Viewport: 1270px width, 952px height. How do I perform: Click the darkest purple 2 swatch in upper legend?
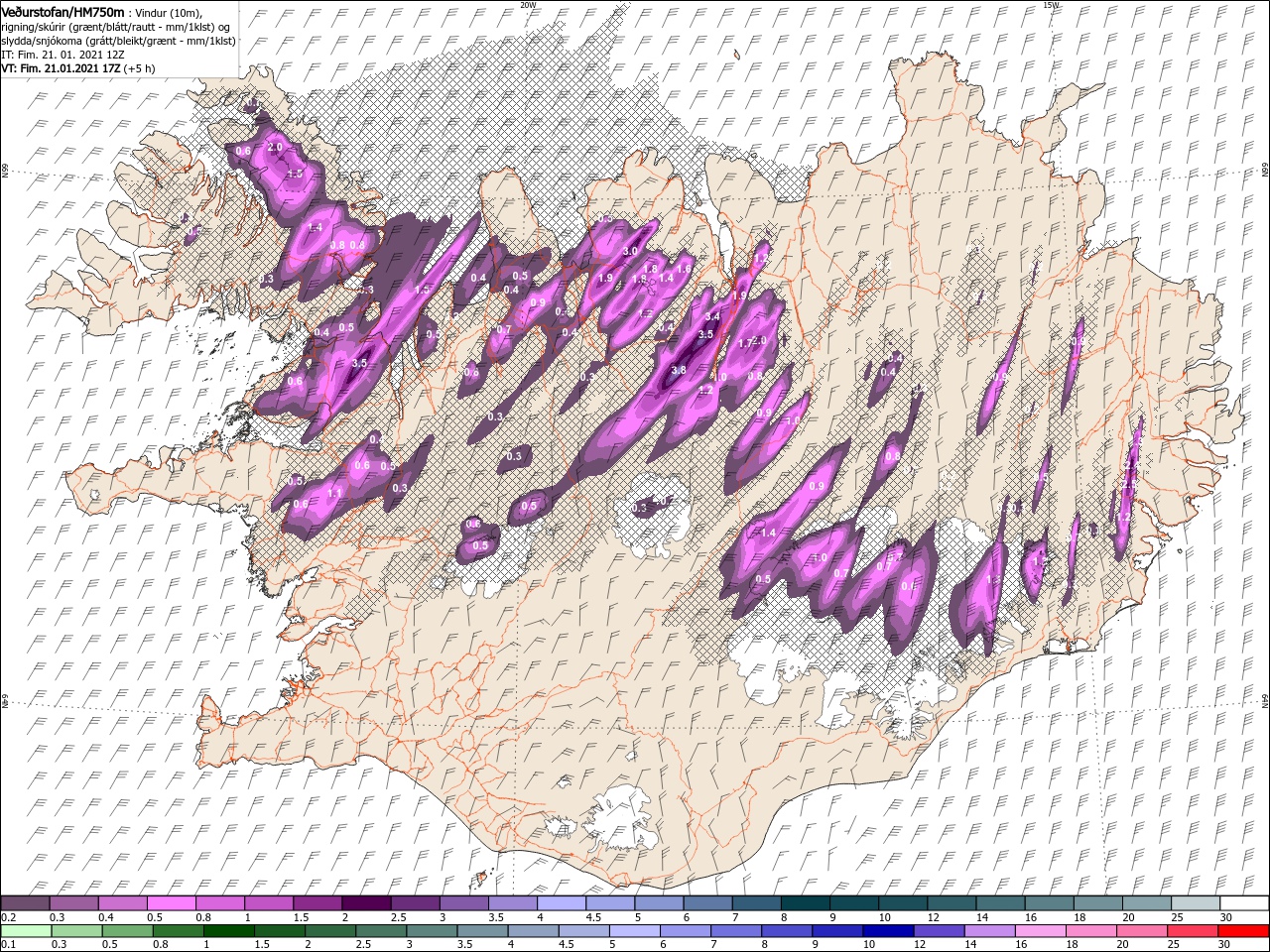[x=366, y=902]
